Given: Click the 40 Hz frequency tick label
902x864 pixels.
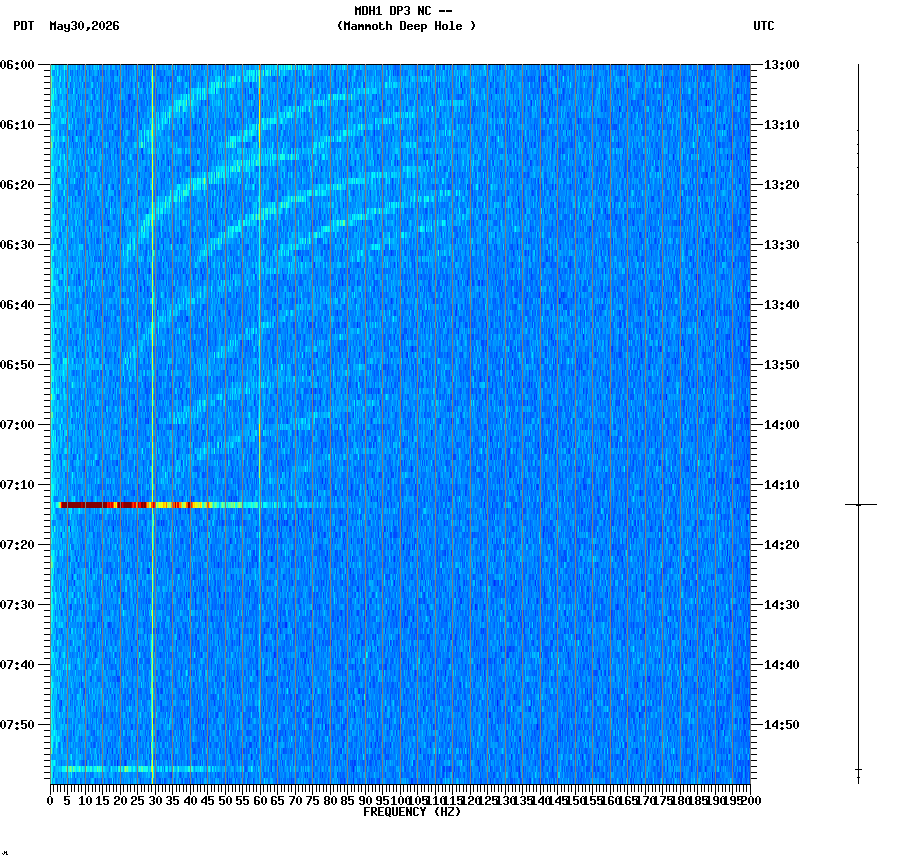Looking at the screenshot, I should point(190,801).
